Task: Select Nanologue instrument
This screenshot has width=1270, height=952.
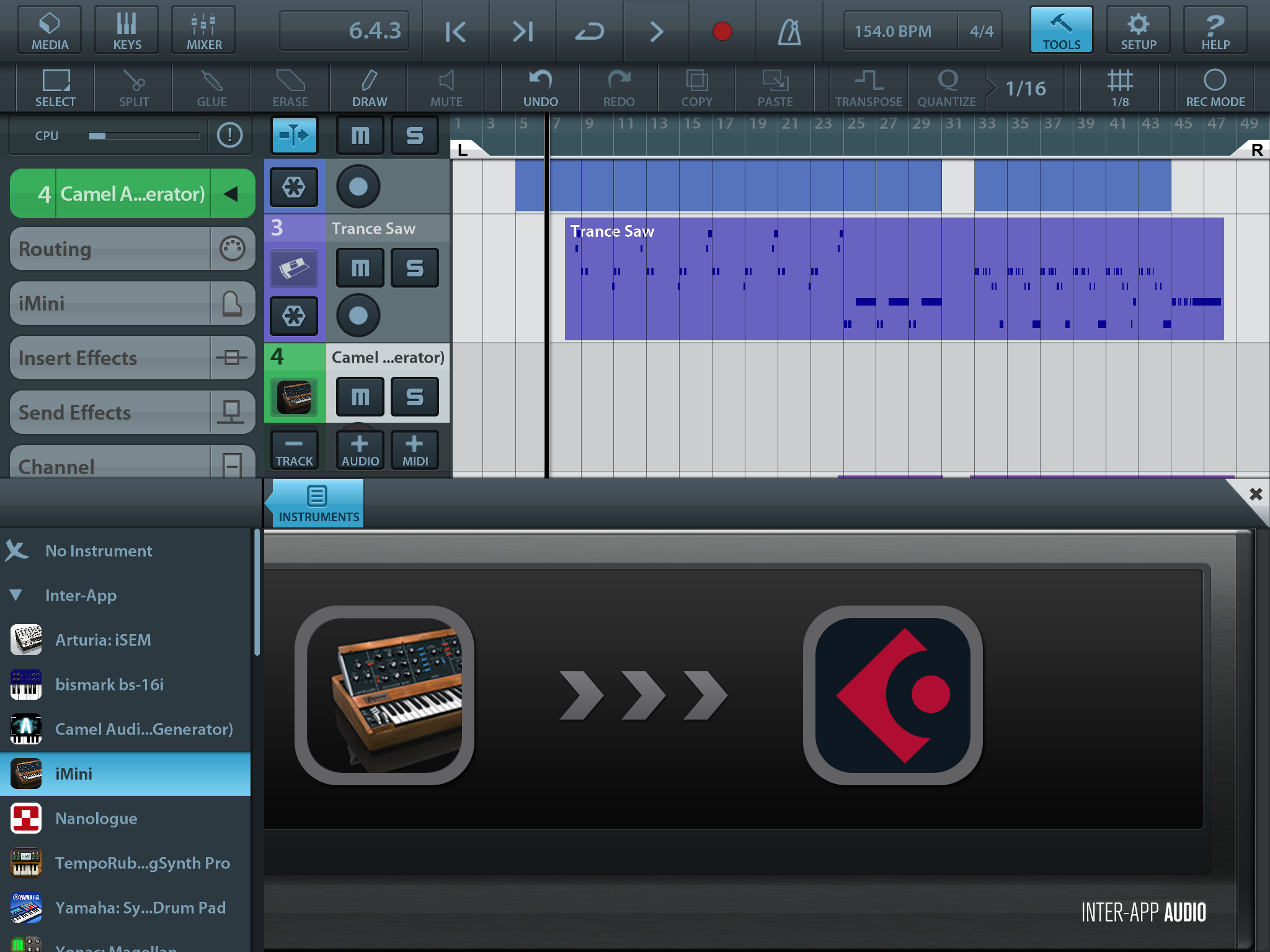Action: point(125,818)
